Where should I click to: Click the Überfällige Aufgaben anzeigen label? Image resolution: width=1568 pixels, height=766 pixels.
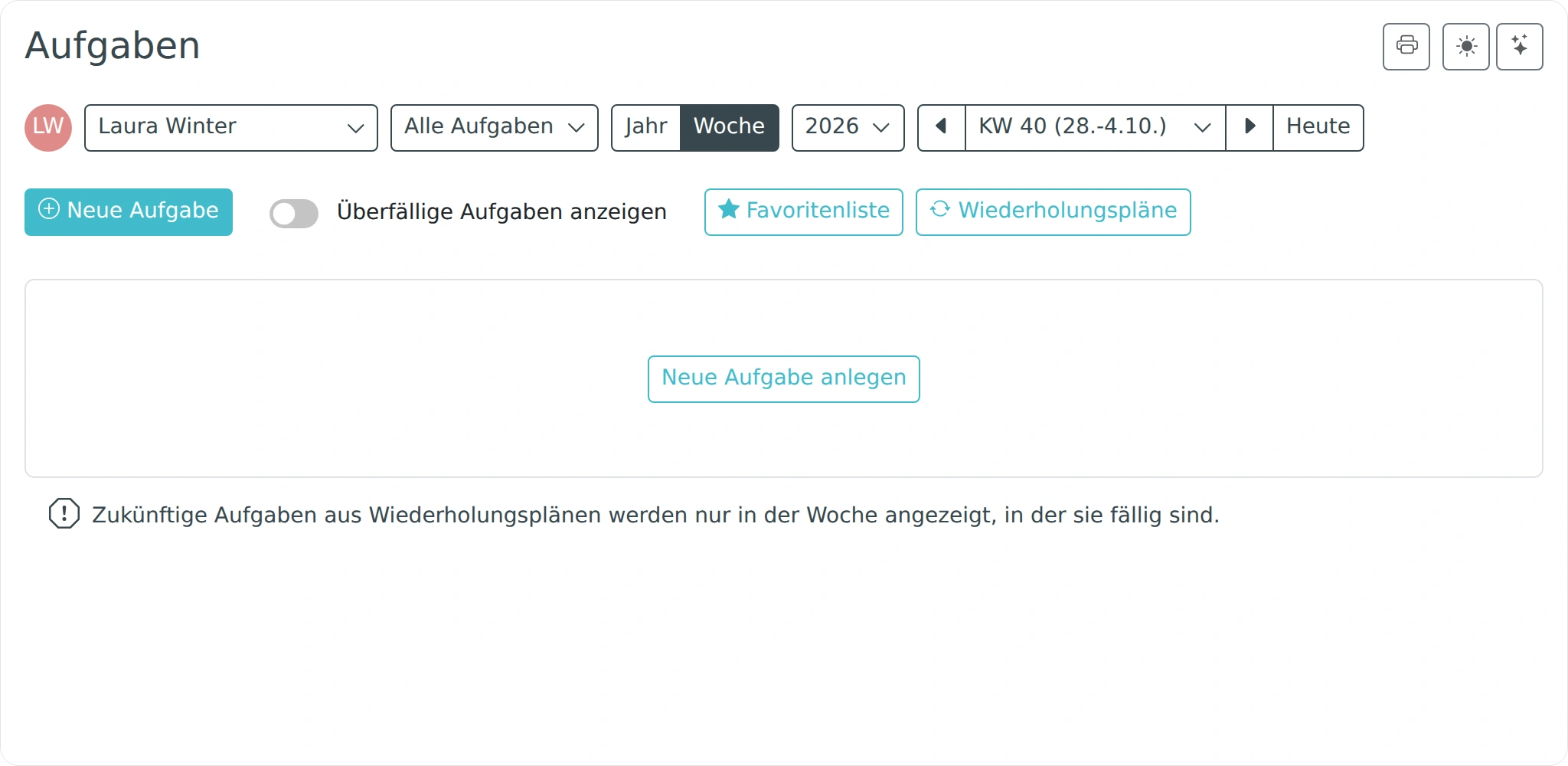pos(501,212)
